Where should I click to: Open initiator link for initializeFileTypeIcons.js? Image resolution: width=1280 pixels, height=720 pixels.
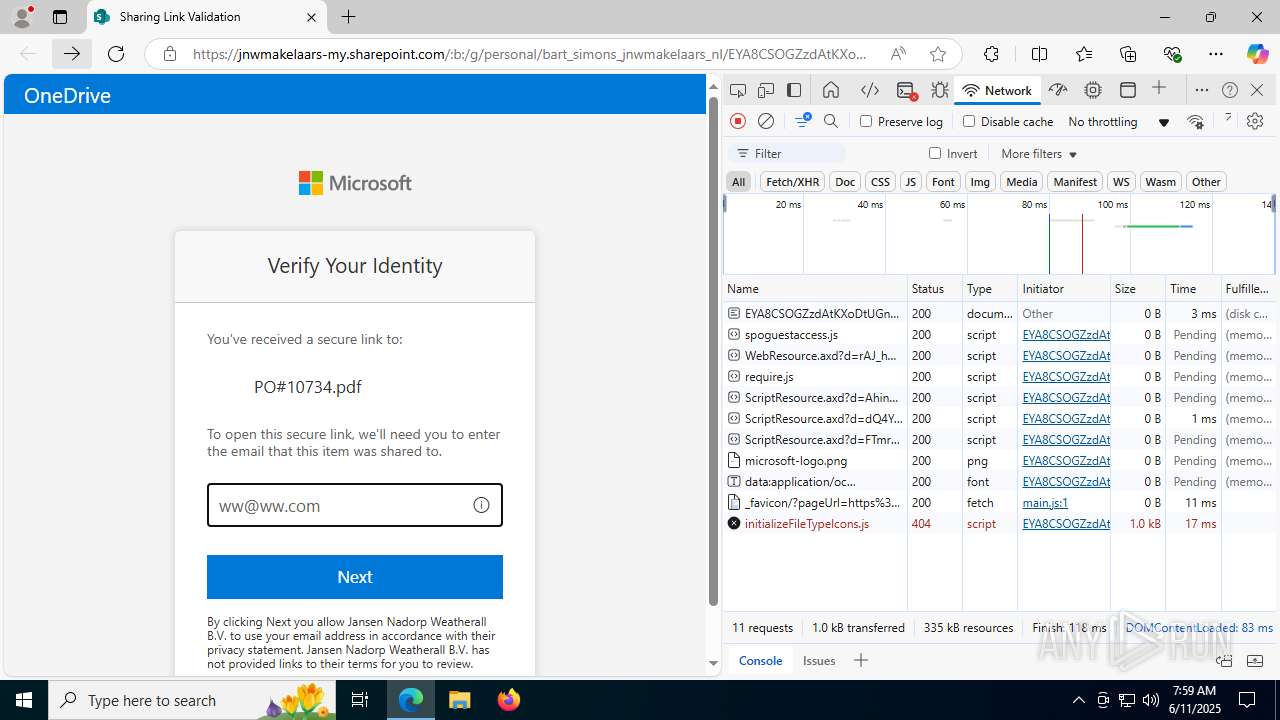coord(1066,524)
